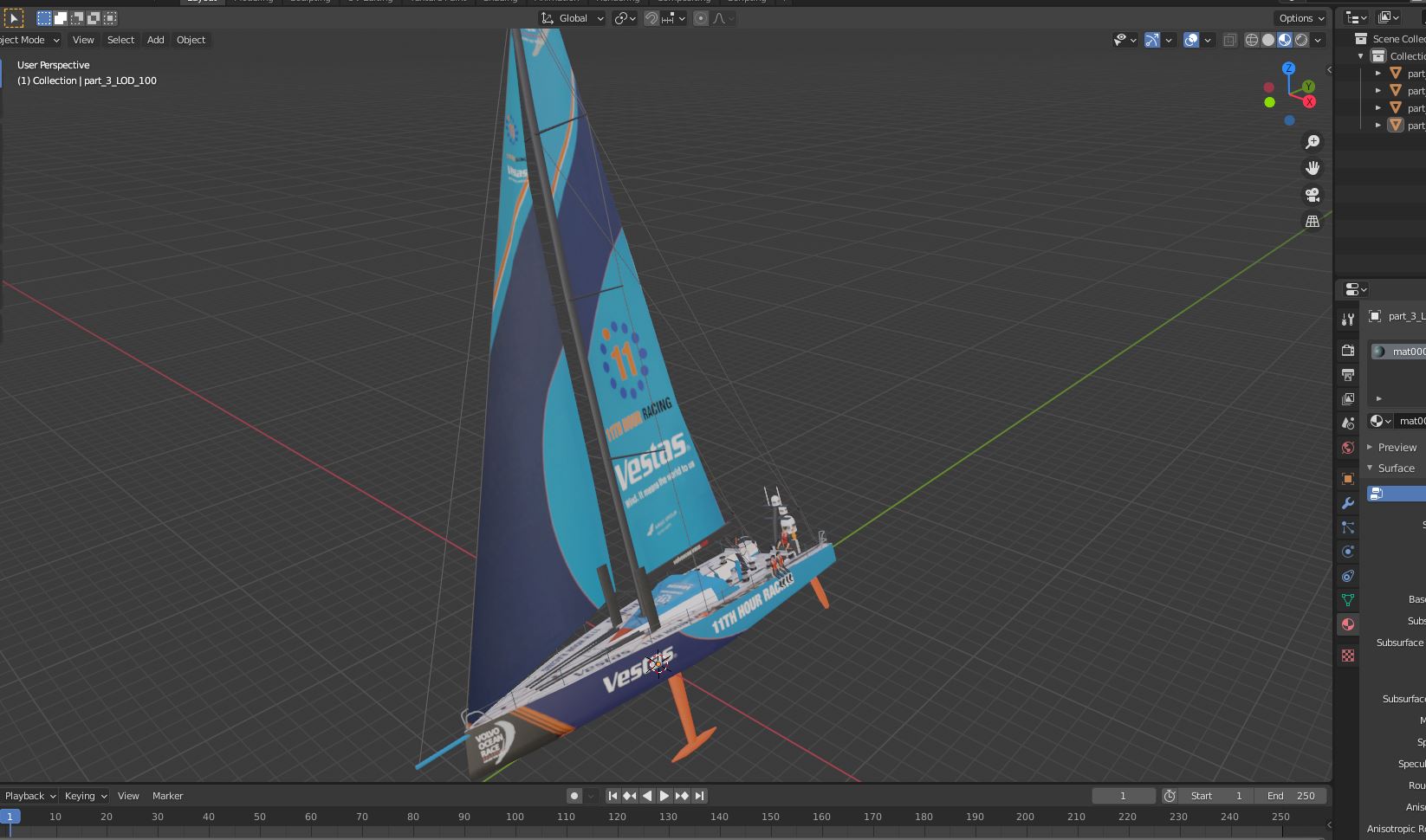1426x840 pixels.
Task: Switch to Rendered viewport shading
Action: 1301,40
